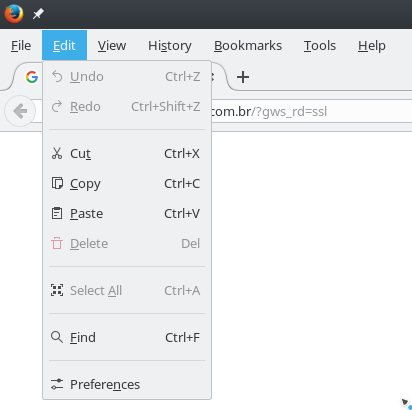The width and height of the screenshot is (412, 410).
Task: Open a new tab with plus button
Action: [243, 77]
